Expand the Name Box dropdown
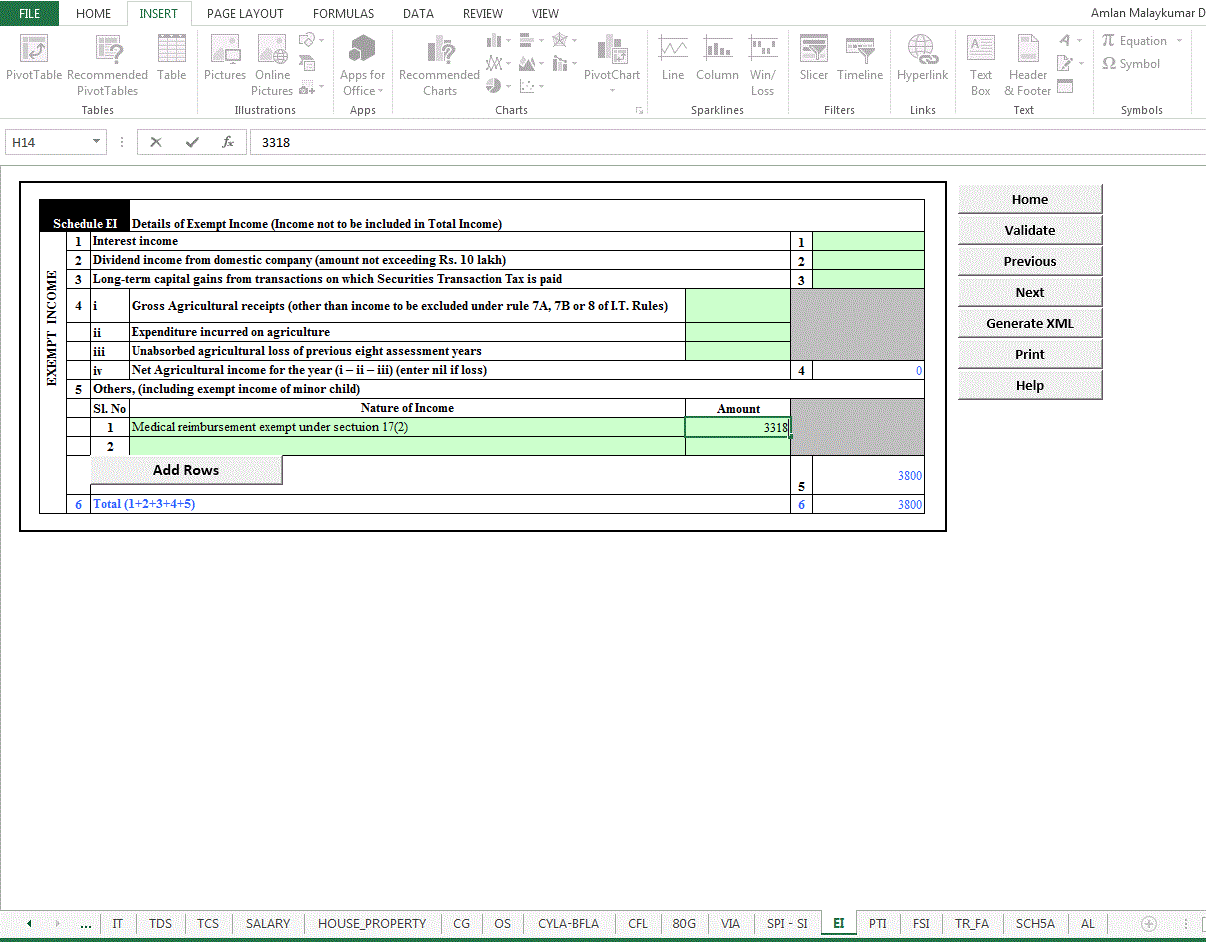 96,142
